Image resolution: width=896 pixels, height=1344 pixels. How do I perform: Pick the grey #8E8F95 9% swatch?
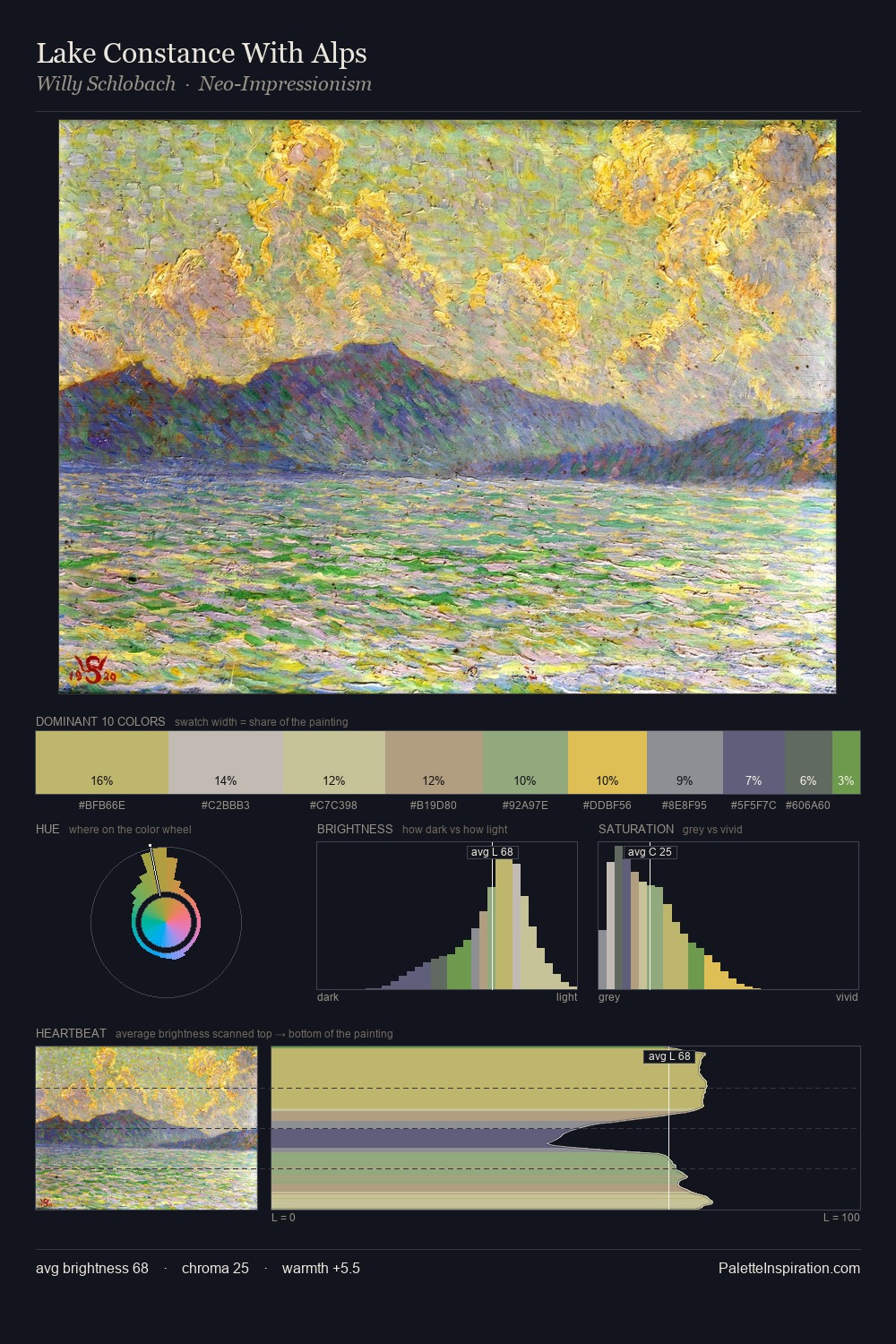685,762
